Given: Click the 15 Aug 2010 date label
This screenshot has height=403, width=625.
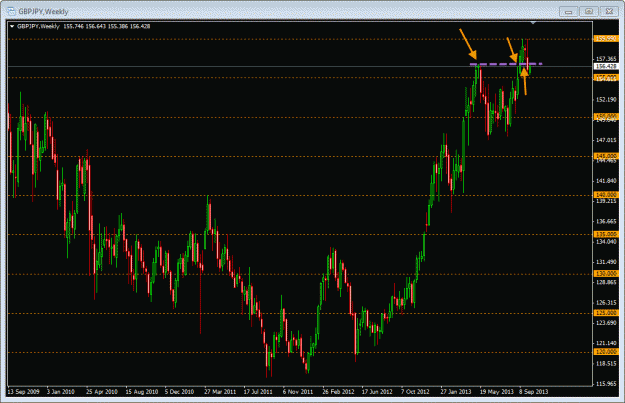Looking at the screenshot, I should coord(142,392).
